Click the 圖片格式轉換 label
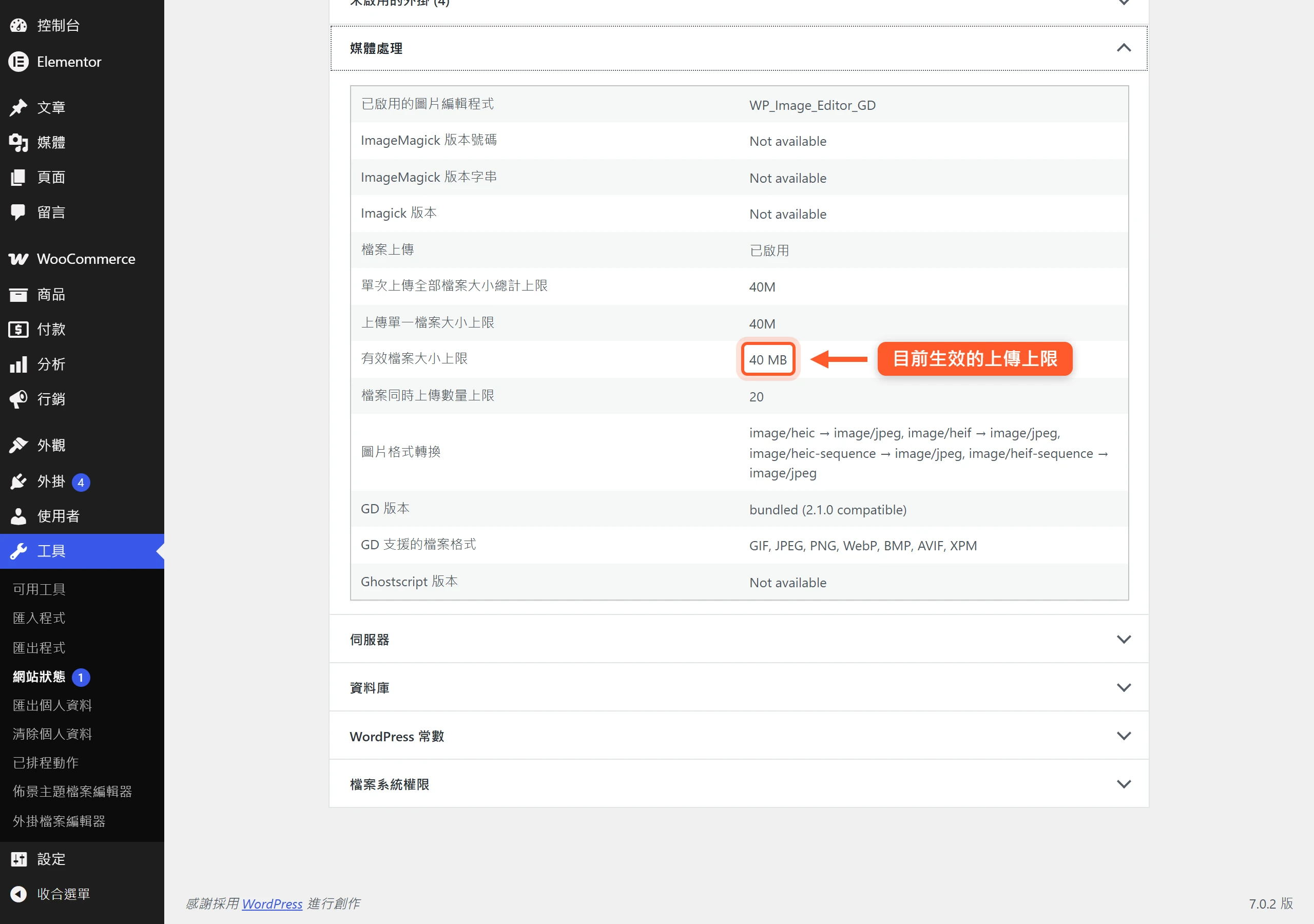Image resolution: width=1314 pixels, height=924 pixels. point(400,452)
